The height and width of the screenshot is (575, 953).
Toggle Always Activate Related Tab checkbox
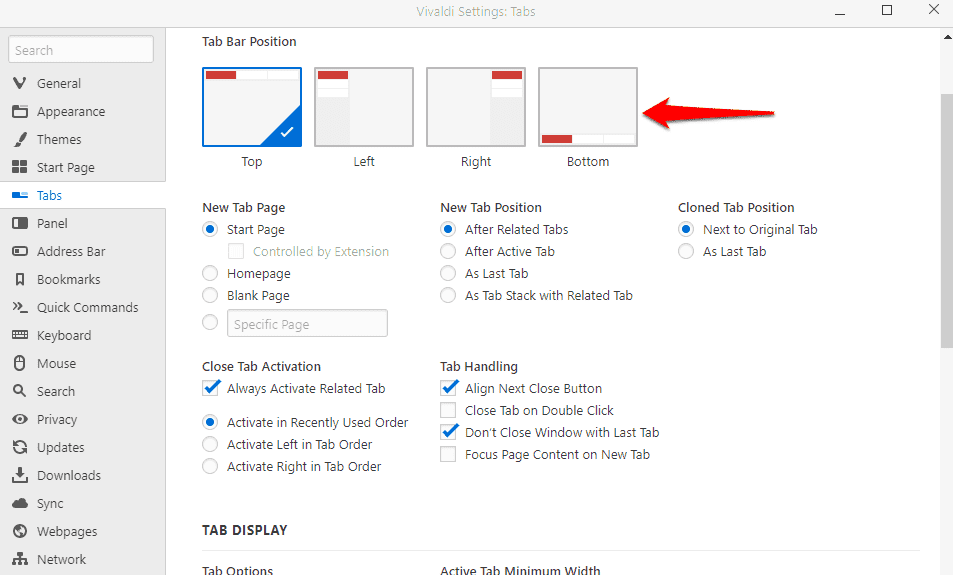211,388
